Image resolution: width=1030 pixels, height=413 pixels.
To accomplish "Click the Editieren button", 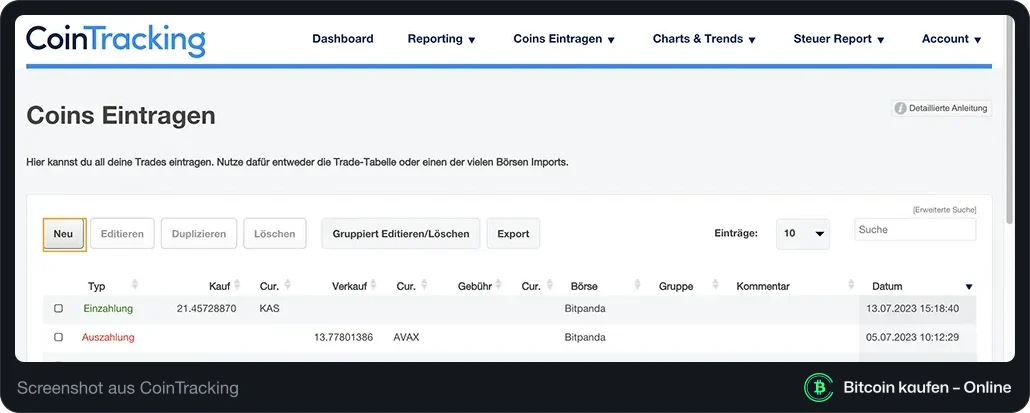I will tap(122, 234).
